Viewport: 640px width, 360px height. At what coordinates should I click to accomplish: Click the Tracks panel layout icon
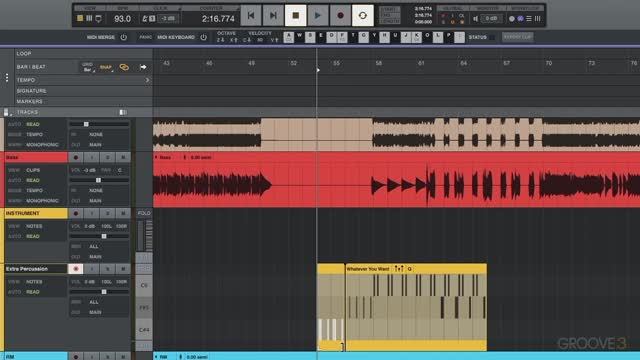[x=123, y=112]
